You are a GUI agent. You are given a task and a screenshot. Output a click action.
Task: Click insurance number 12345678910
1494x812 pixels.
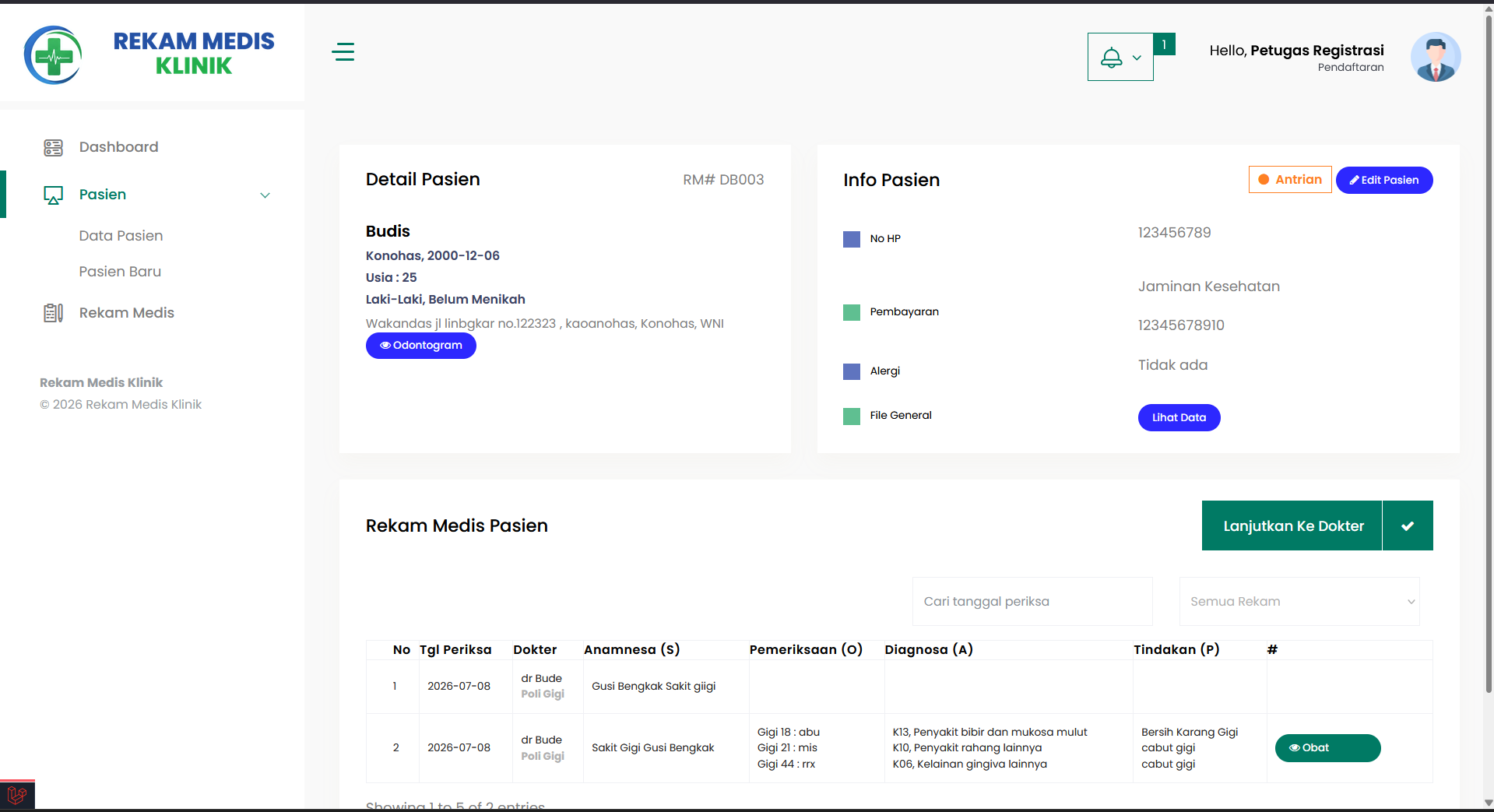click(x=1181, y=325)
